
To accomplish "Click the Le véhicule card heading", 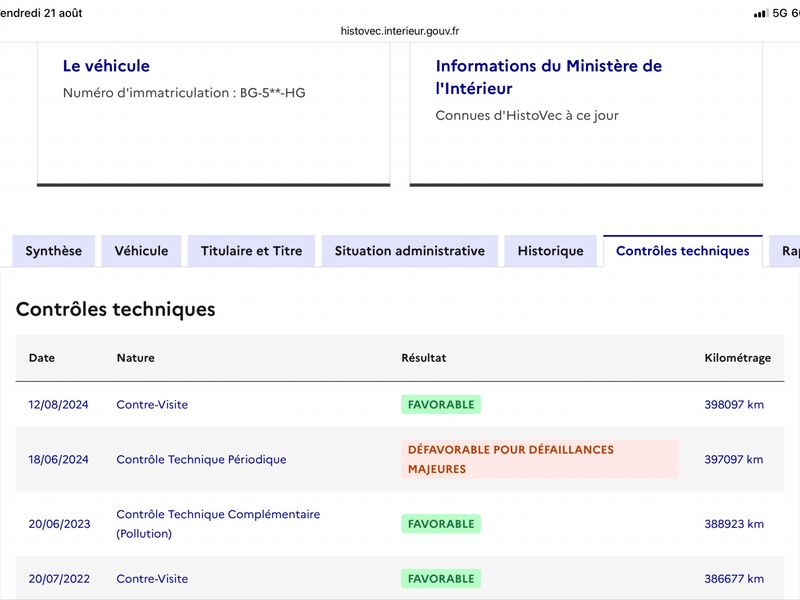I will [x=106, y=66].
